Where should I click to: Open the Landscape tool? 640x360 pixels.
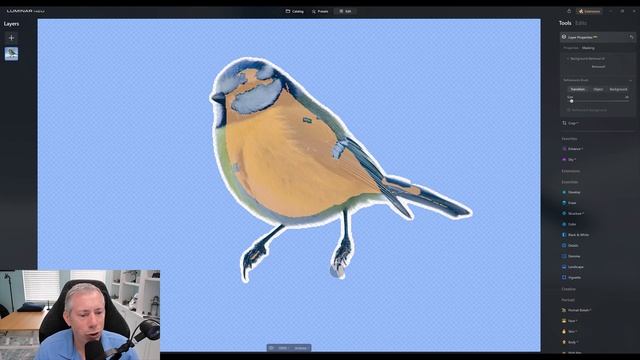[x=573, y=267]
